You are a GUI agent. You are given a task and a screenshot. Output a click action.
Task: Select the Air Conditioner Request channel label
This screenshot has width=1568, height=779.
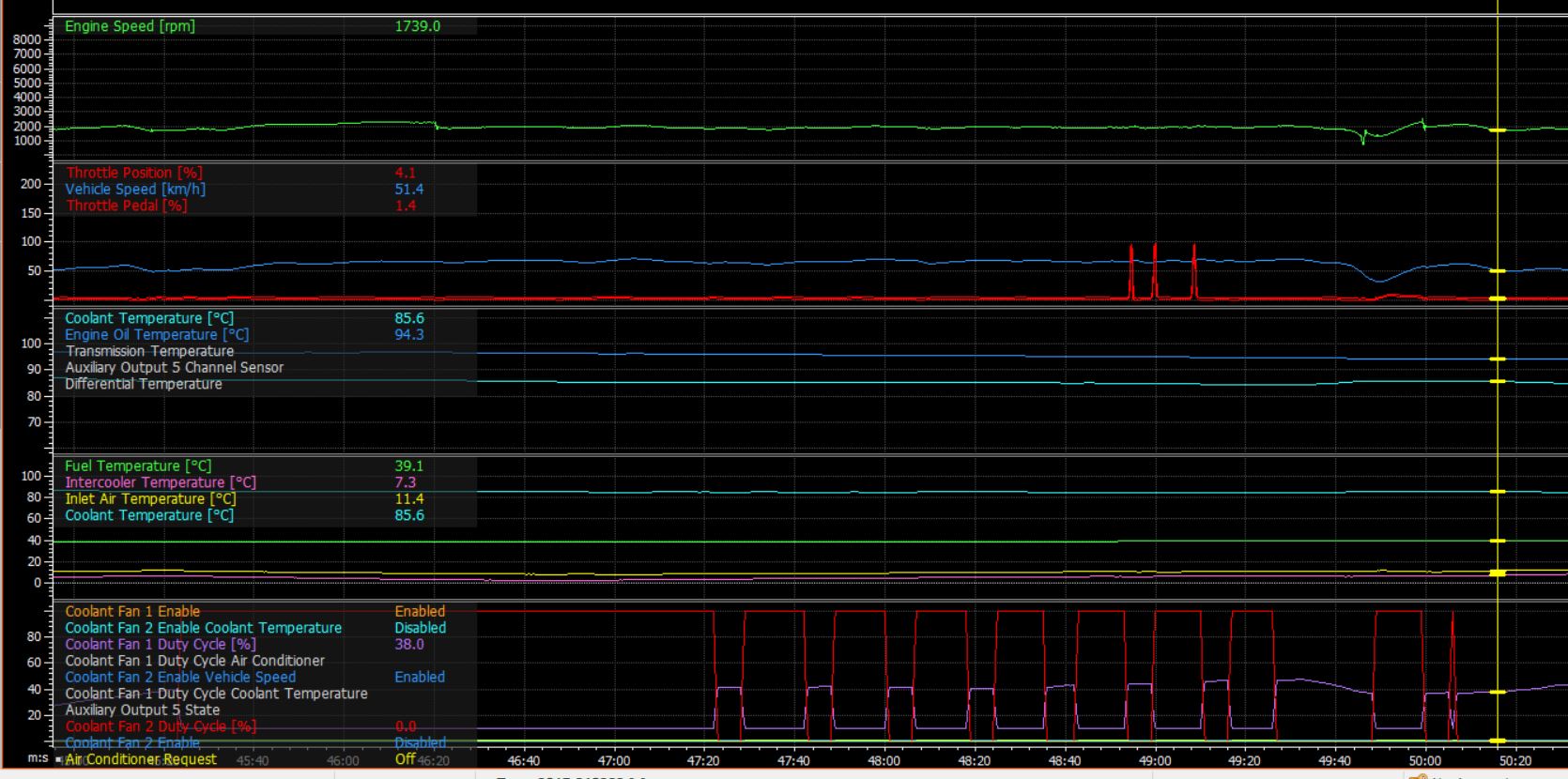[141, 759]
